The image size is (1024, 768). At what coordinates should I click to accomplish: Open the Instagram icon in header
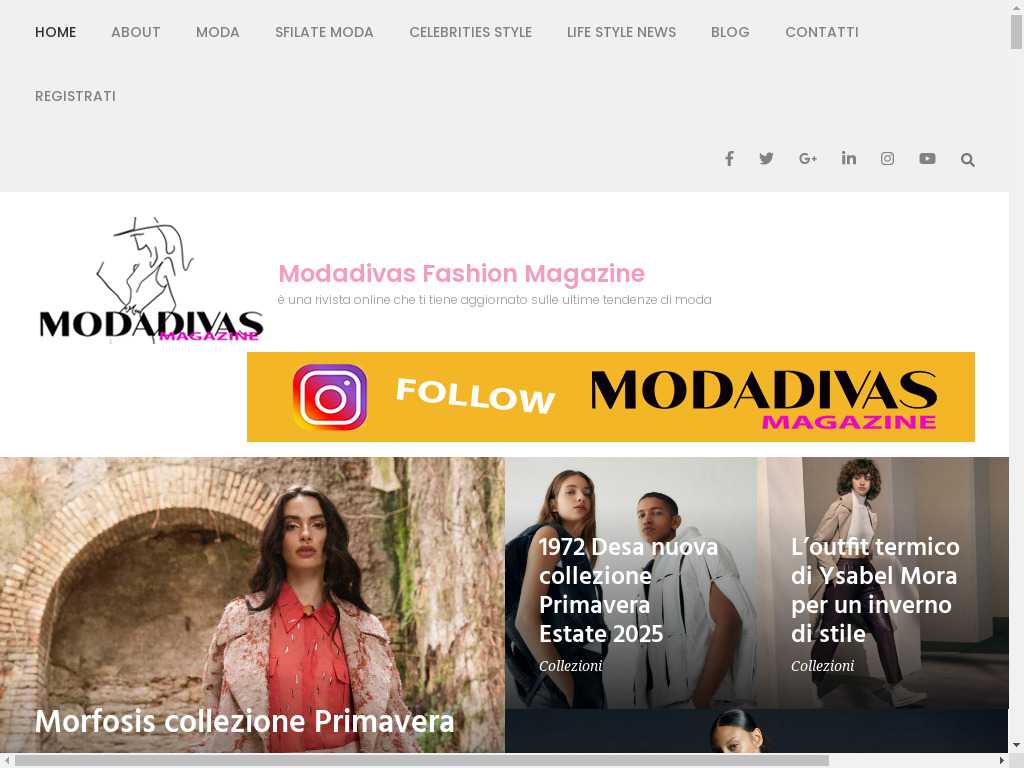[x=888, y=159]
